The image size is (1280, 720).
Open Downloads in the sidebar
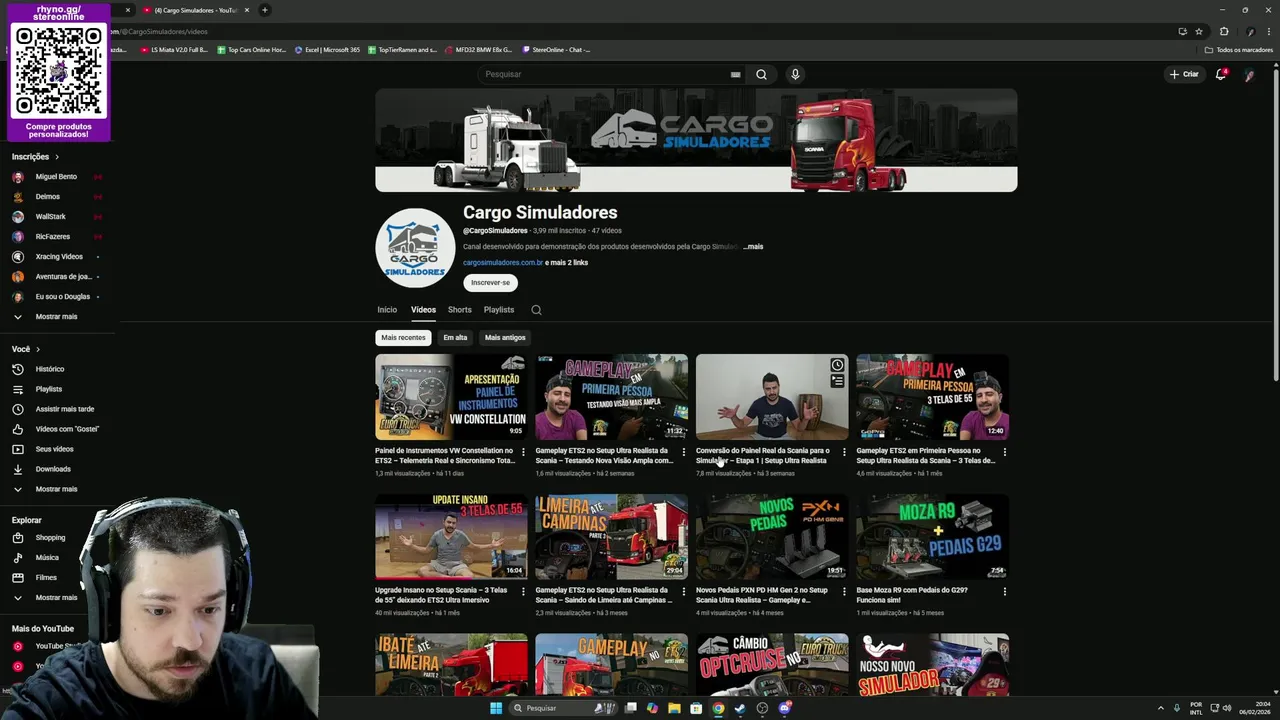click(x=55, y=469)
